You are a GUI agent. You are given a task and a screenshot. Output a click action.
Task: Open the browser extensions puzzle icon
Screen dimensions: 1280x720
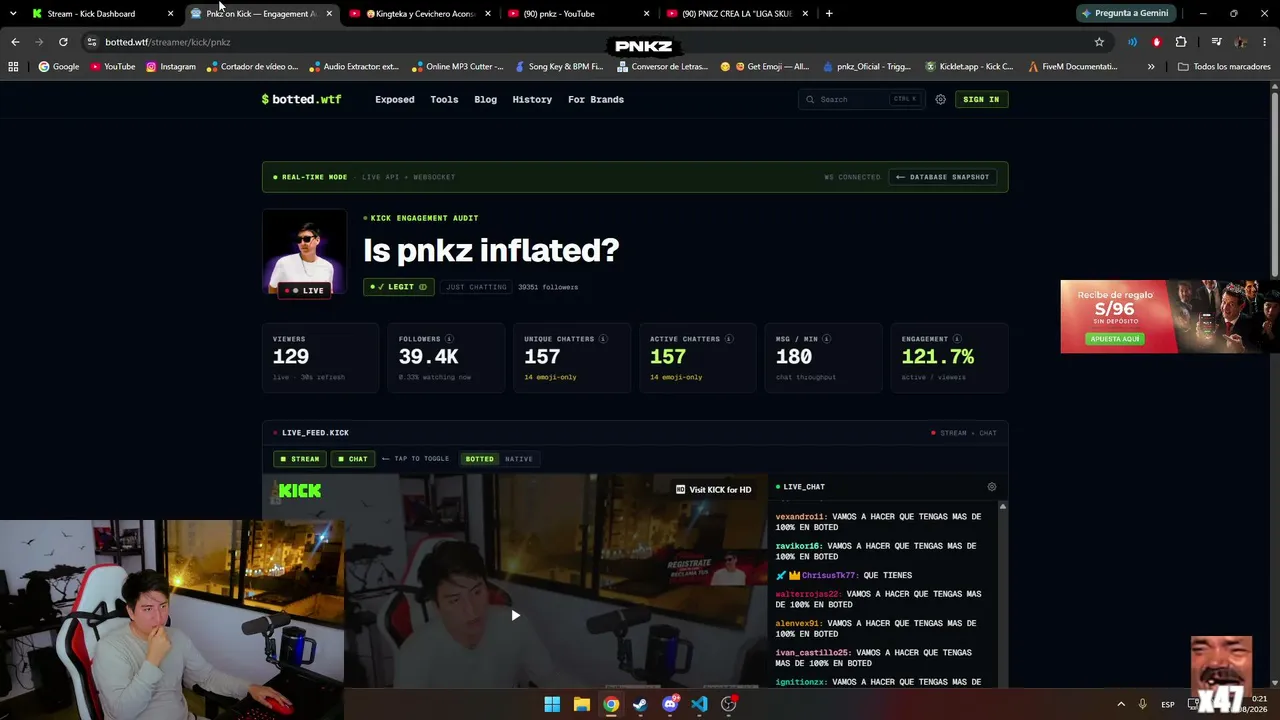pos(1181,42)
